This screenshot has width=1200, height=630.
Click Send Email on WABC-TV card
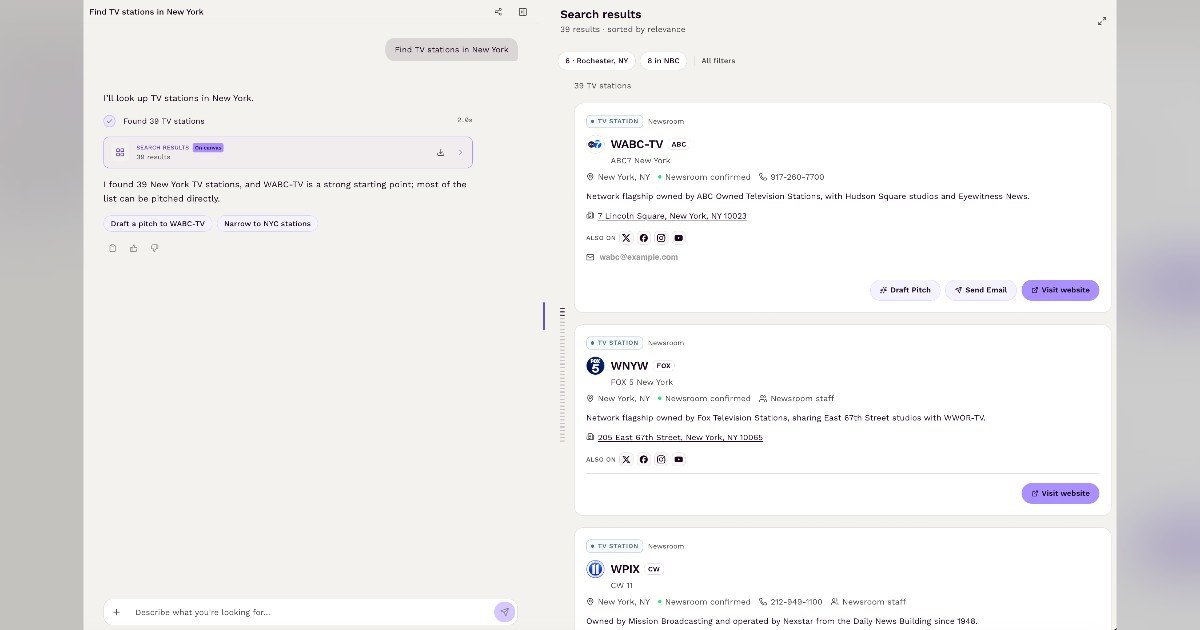click(x=981, y=290)
